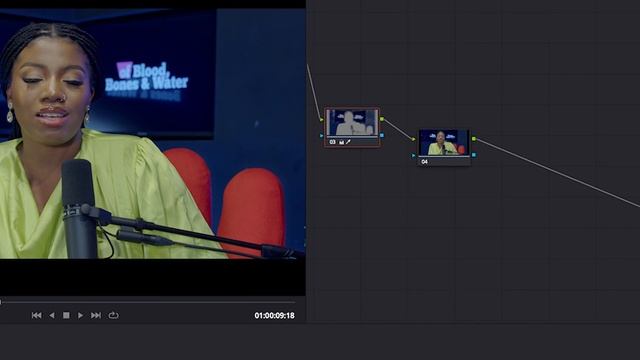The width and height of the screenshot is (640, 360).
Task: Select node 04 thumbnail
Action: (444, 142)
